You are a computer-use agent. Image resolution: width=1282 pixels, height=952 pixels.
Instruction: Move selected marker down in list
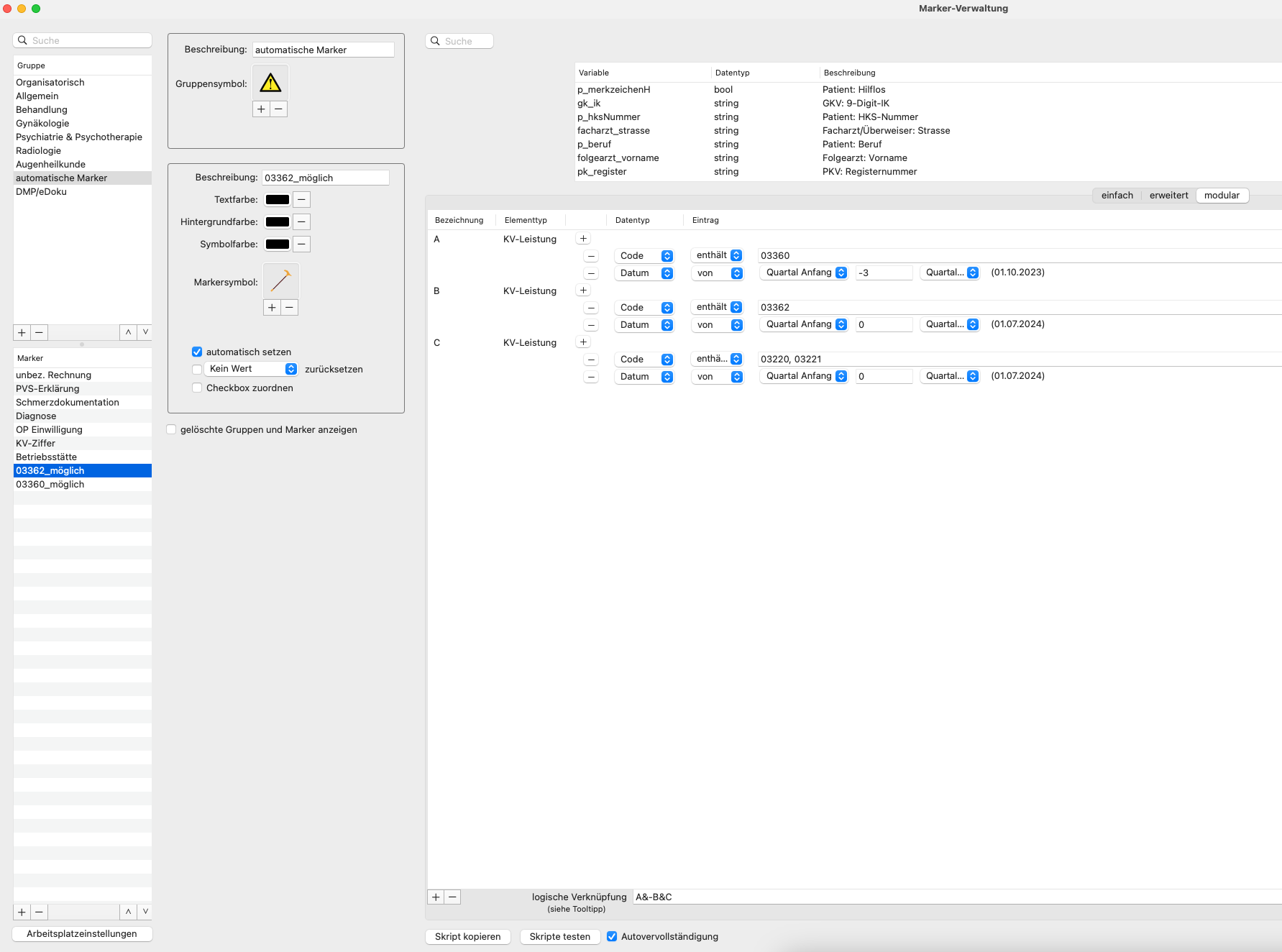click(145, 912)
